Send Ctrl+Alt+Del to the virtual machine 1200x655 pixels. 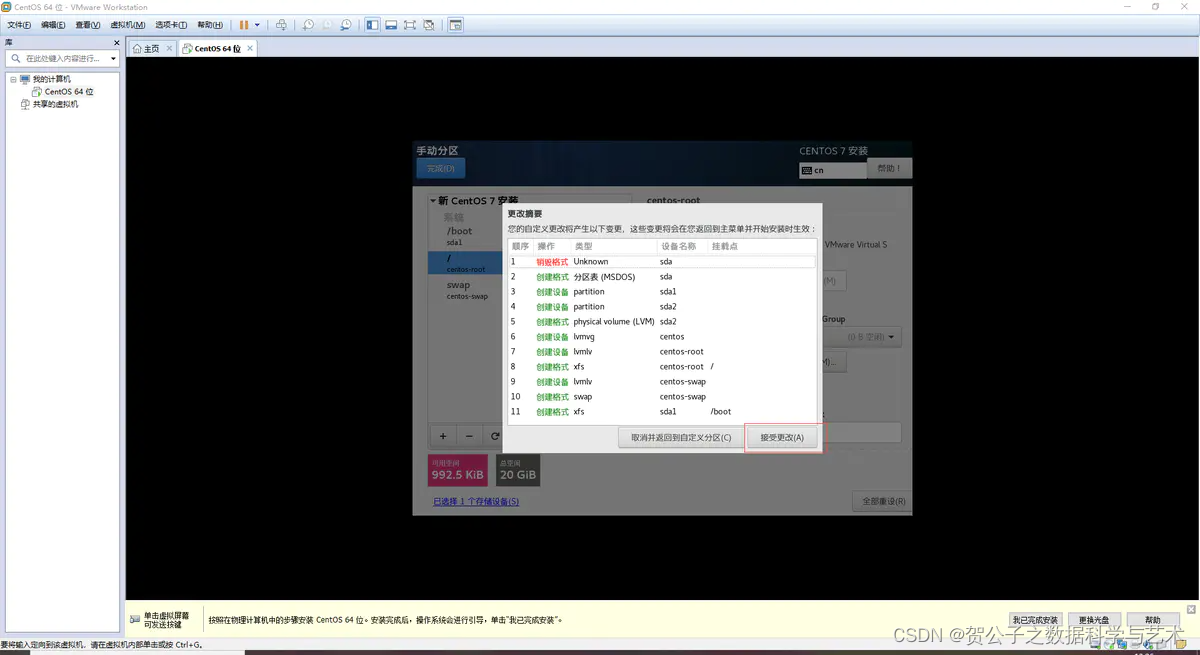point(281,25)
